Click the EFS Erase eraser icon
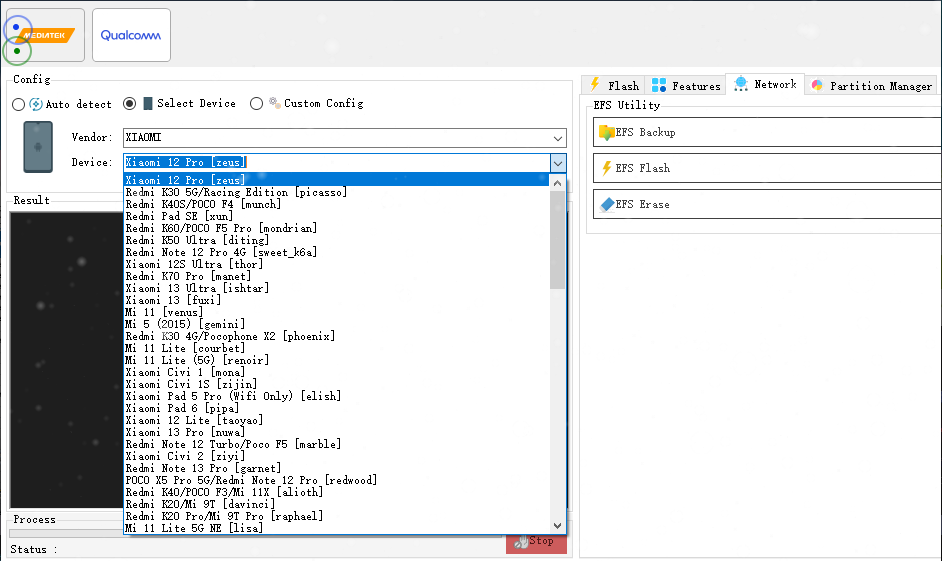 [606, 204]
